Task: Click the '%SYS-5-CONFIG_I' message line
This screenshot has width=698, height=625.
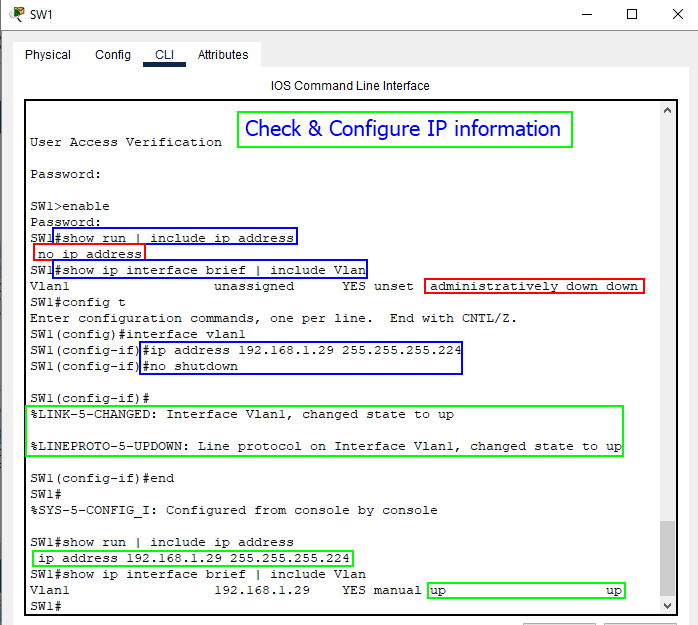Action: 234,511
